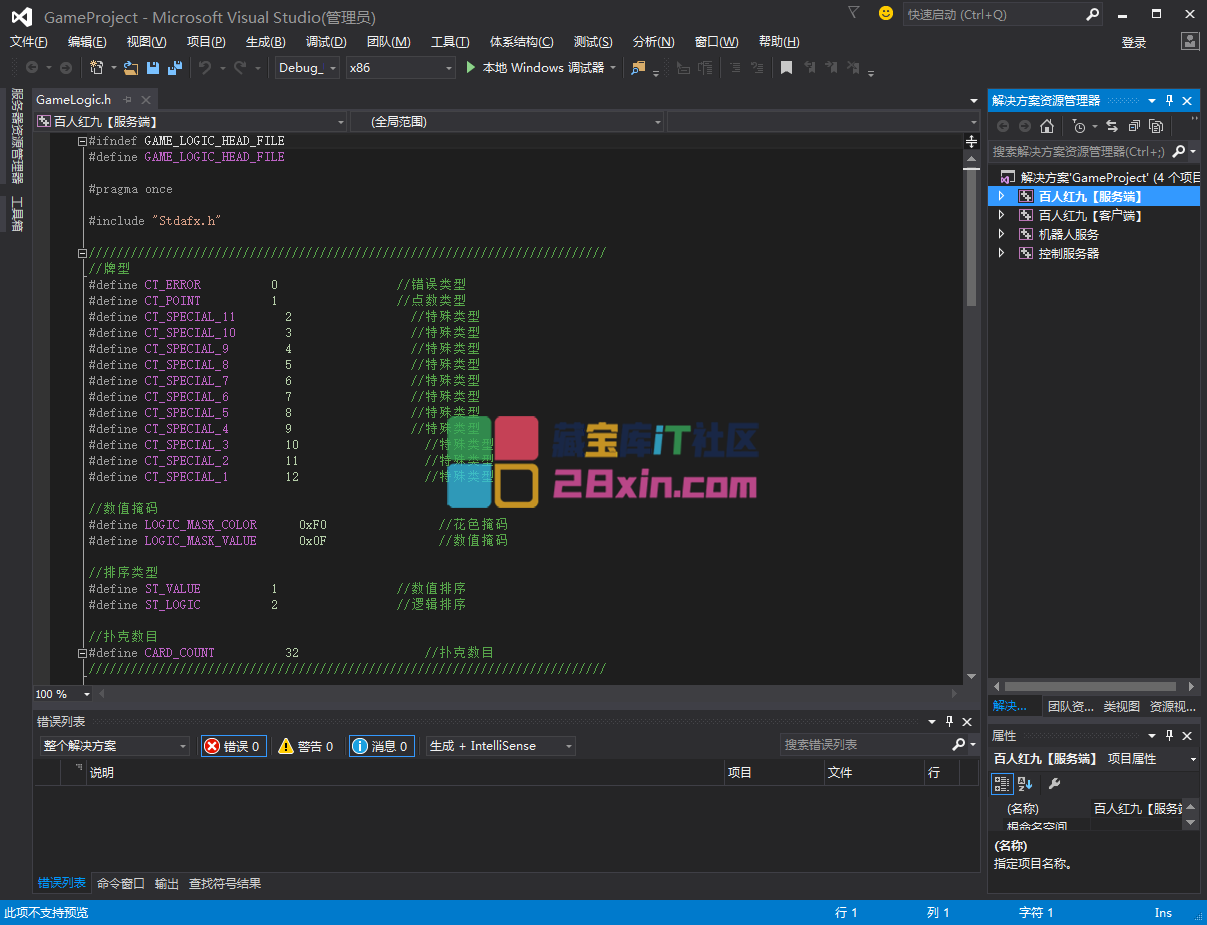
Task: Click the feedback smiley face icon
Action: click(885, 14)
